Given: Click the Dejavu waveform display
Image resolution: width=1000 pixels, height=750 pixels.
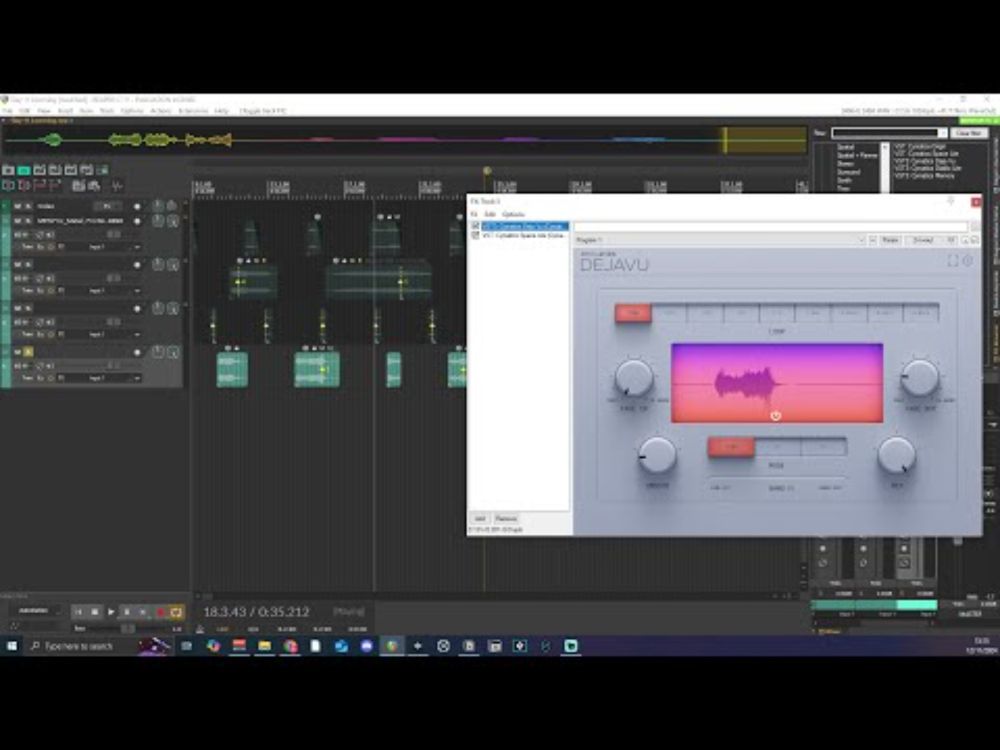Looking at the screenshot, I should click(777, 383).
